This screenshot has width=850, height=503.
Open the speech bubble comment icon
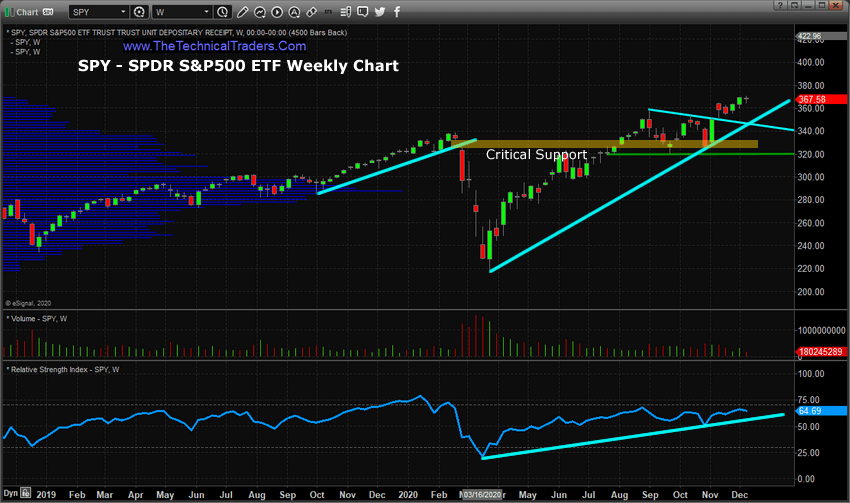point(363,12)
